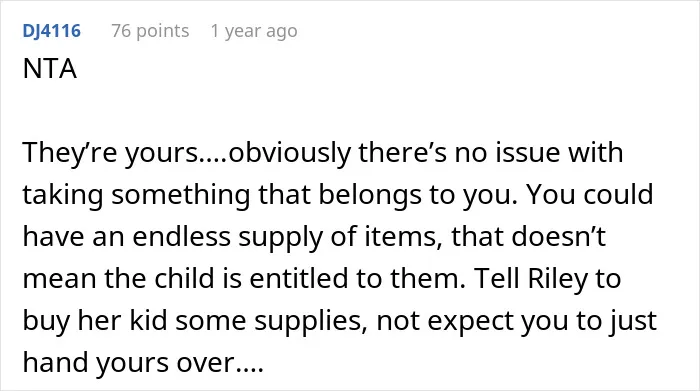This screenshot has width=700, height=391.
Task: Click the word "supplies," in the comment
Action: coord(312,320)
